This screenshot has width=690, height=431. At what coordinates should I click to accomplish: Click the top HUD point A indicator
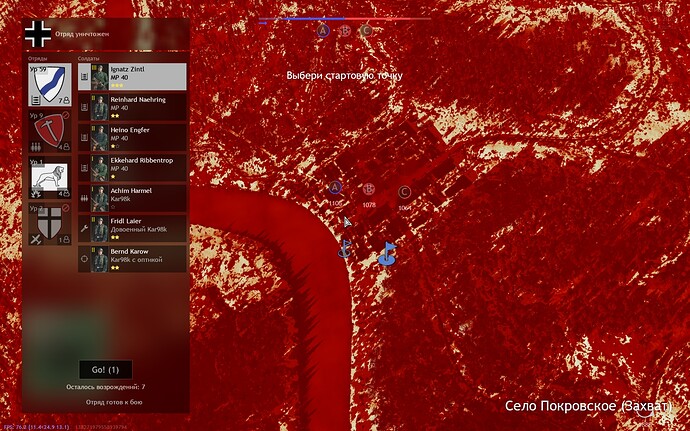323,30
